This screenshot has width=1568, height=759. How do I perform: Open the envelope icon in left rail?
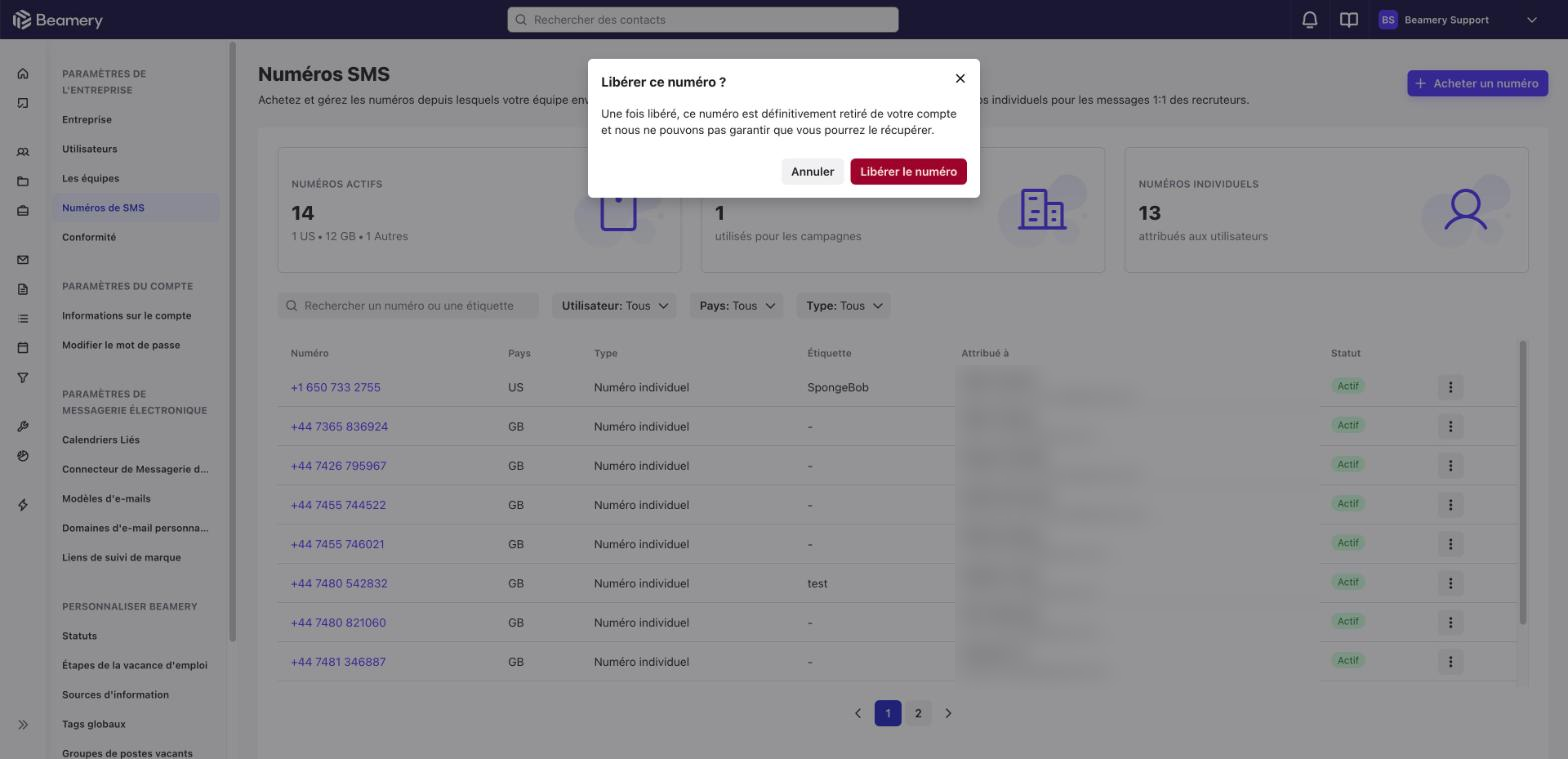[23, 260]
